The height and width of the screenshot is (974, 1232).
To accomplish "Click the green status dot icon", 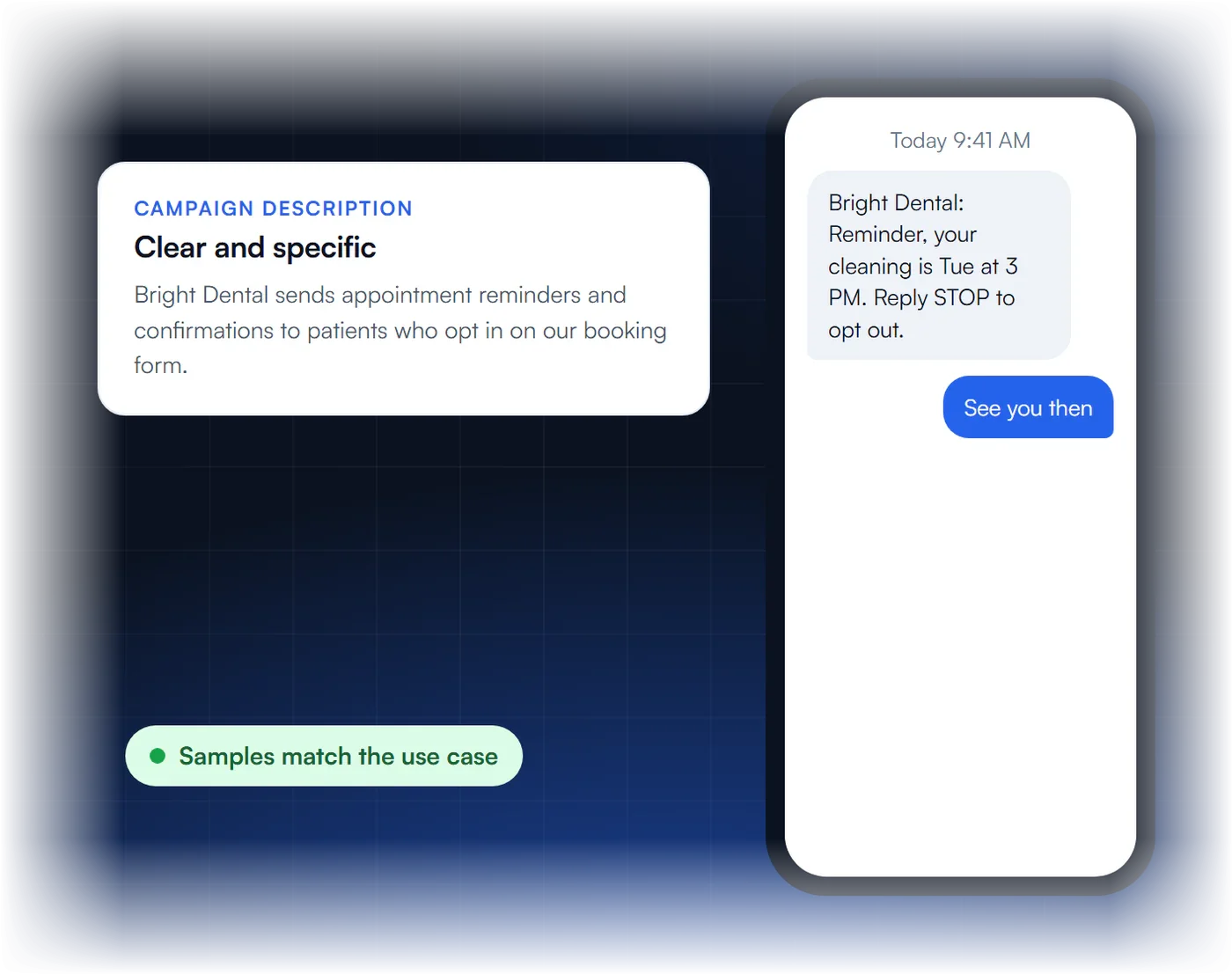I will pyautogui.click(x=158, y=756).
